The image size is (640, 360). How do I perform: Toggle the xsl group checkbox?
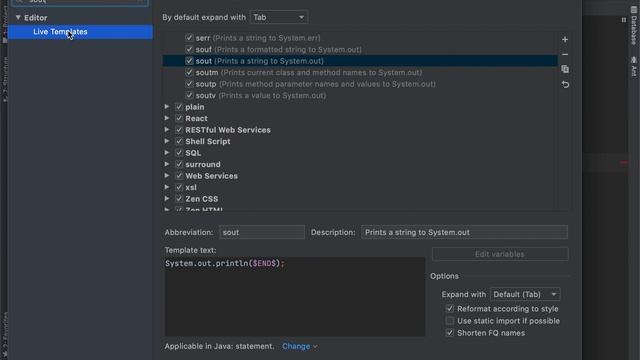[x=179, y=187]
